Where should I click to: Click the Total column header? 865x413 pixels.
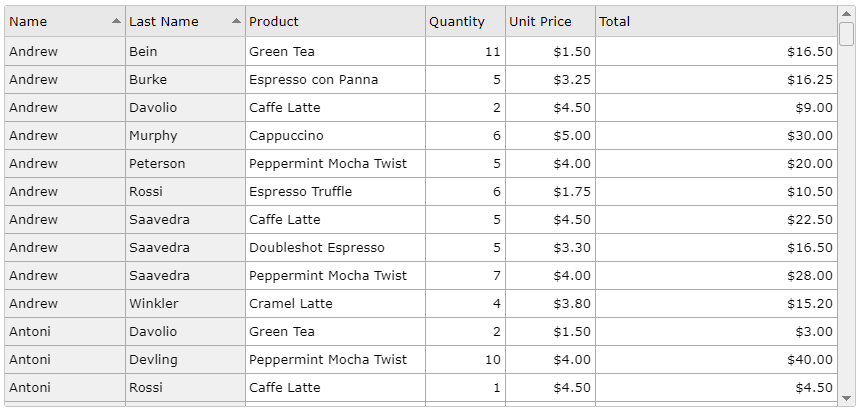tap(717, 22)
